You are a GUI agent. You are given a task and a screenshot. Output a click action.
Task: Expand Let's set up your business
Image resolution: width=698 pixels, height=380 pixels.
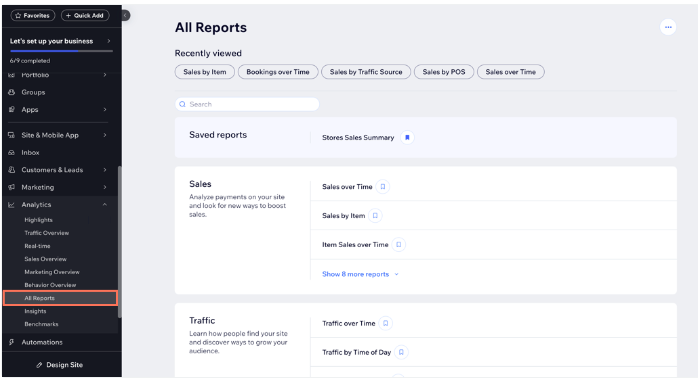click(x=61, y=41)
